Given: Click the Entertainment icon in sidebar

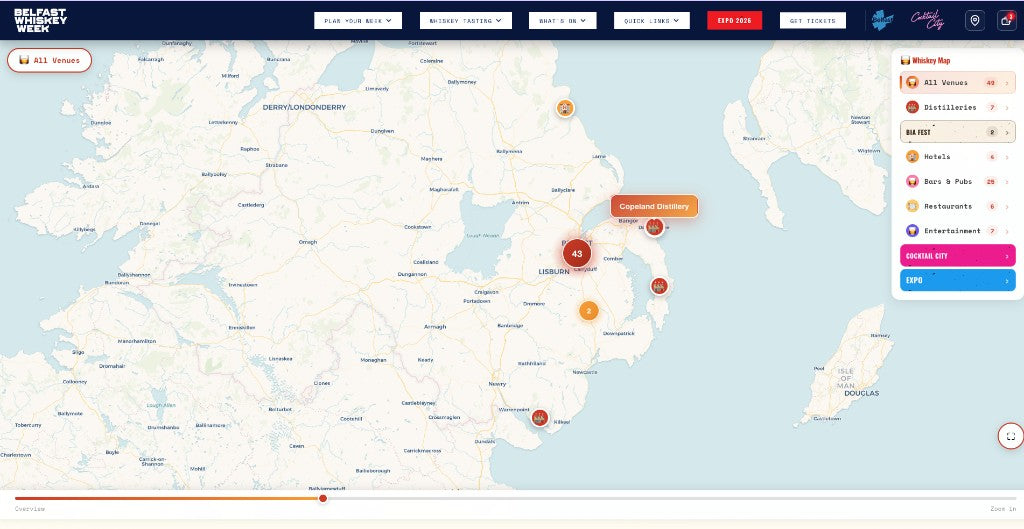Looking at the screenshot, I should tap(912, 231).
